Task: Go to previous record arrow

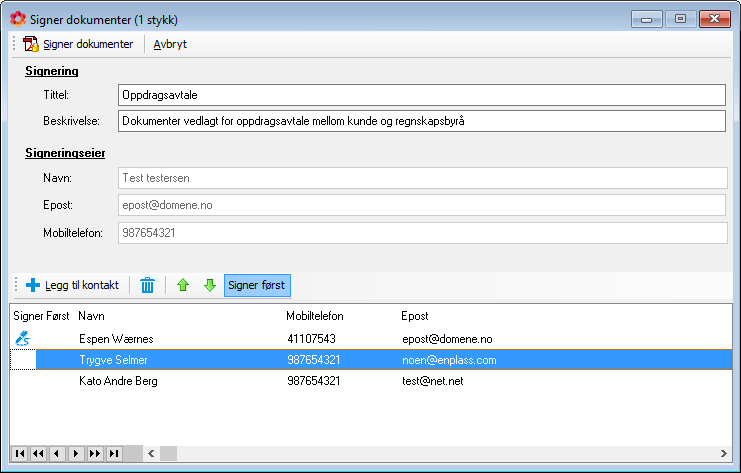Action: click(57, 454)
